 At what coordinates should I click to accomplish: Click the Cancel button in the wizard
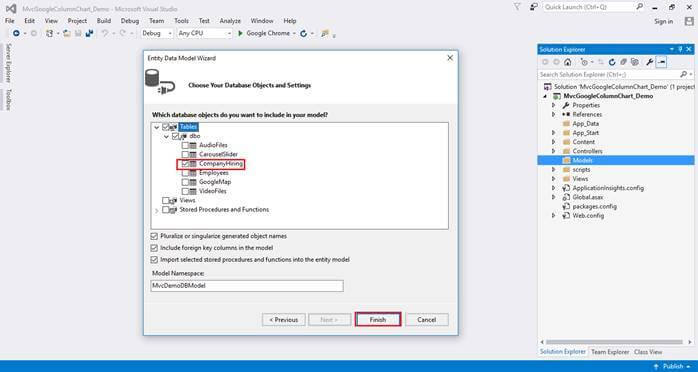[x=427, y=319]
